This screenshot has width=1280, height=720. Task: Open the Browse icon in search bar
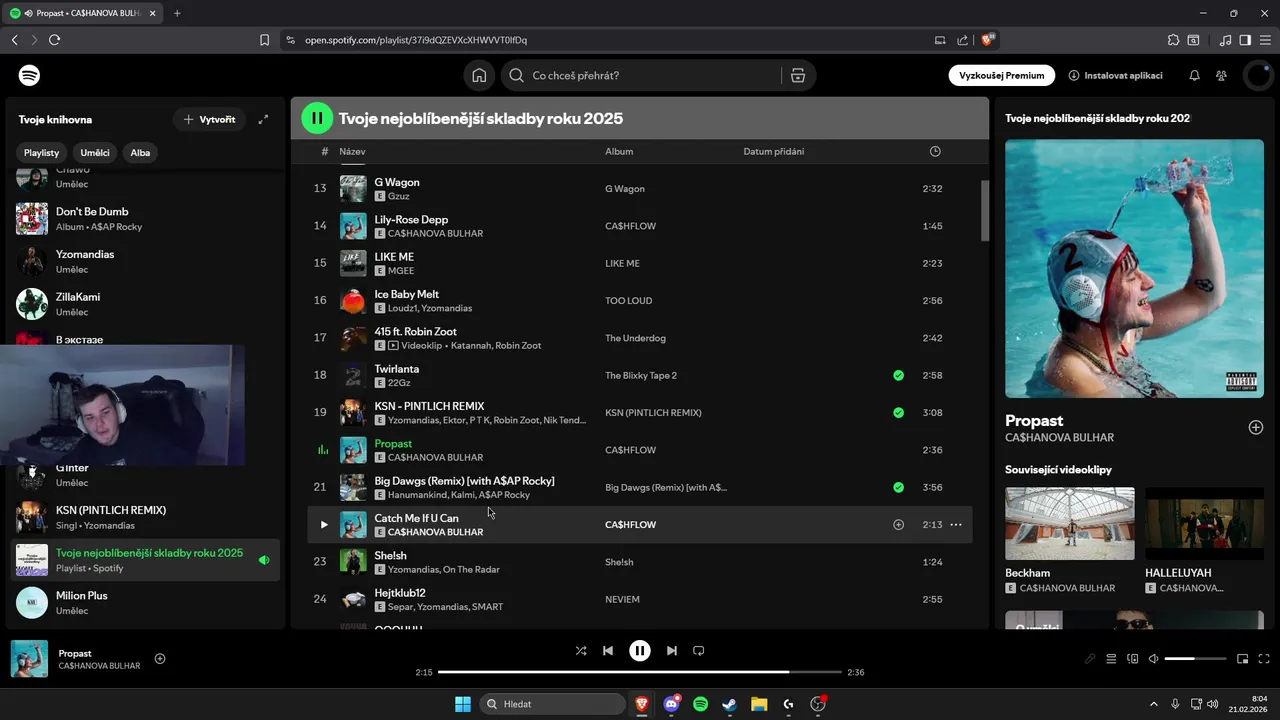(797, 75)
